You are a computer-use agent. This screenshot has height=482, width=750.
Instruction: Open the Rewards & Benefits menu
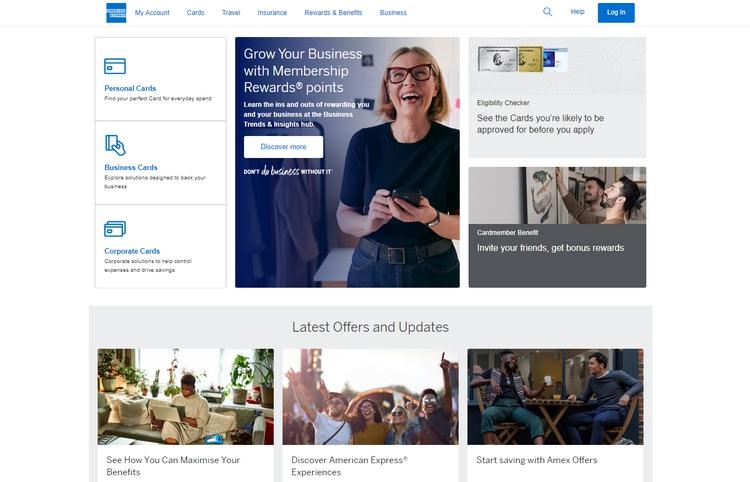[x=333, y=13]
